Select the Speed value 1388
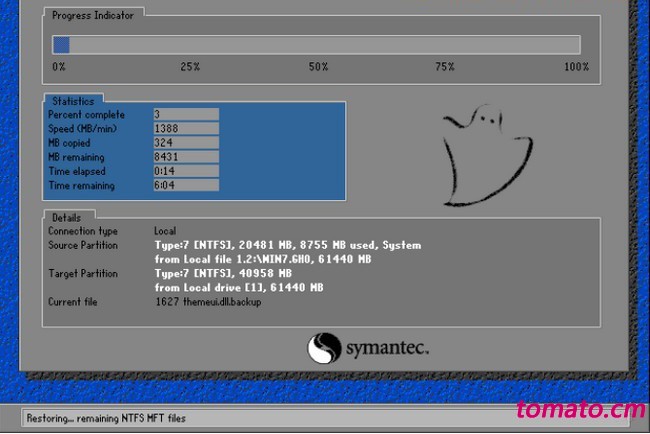This screenshot has width=650, height=434. (186, 129)
